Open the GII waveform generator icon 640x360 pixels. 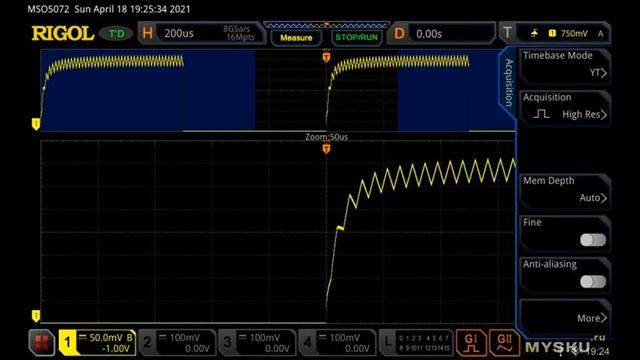[504, 342]
